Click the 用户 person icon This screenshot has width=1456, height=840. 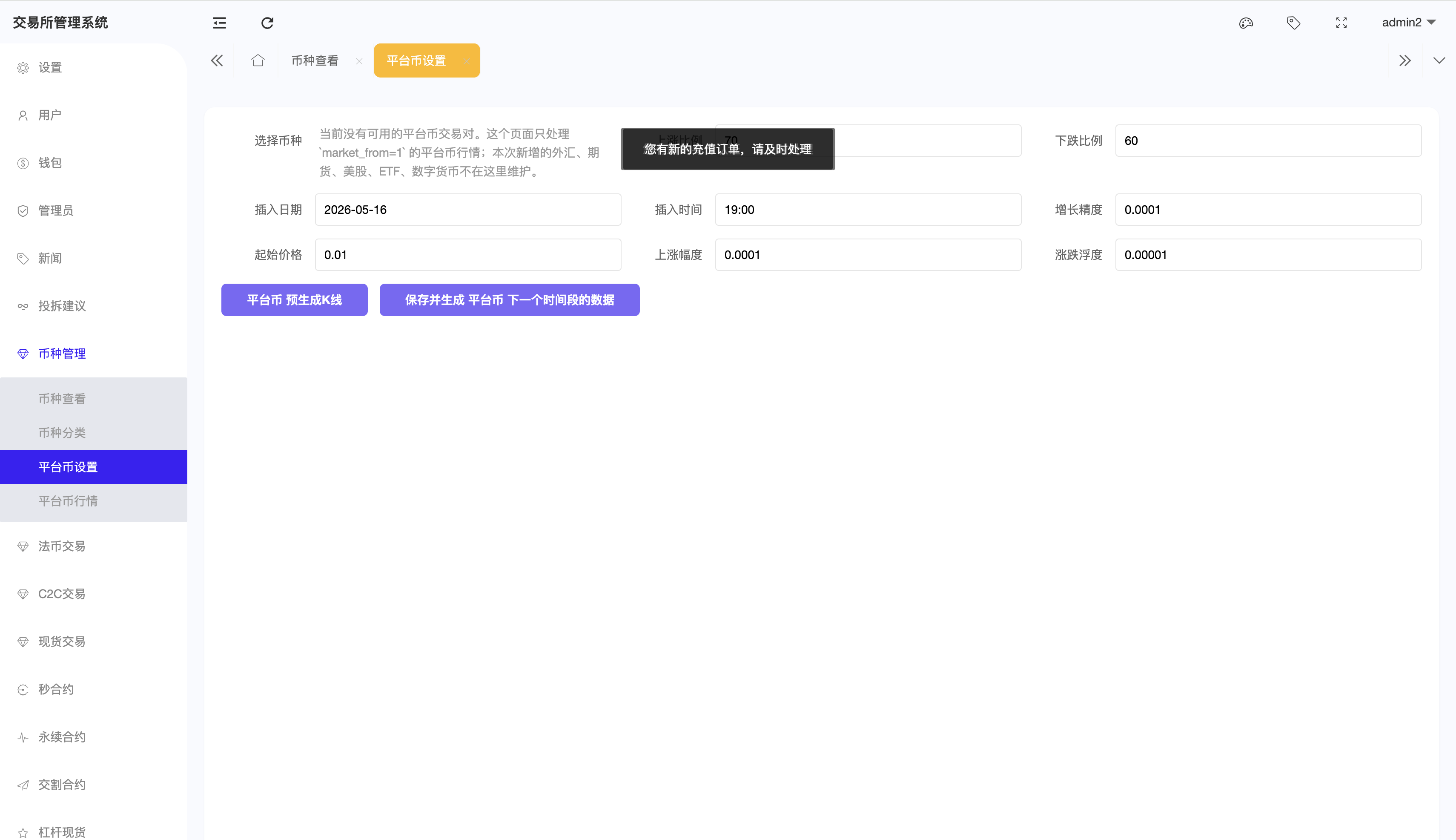tap(23, 116)
